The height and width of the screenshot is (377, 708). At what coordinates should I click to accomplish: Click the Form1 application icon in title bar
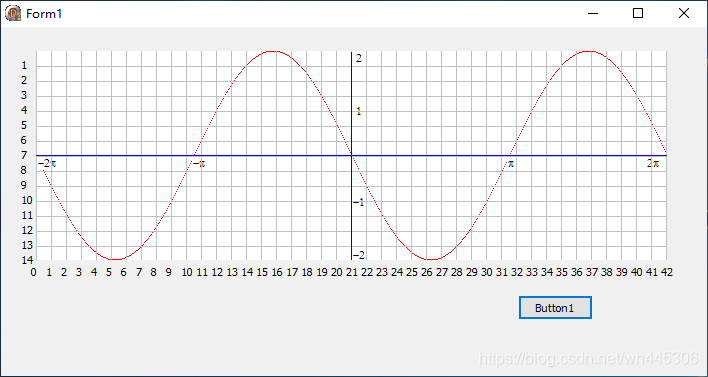click(x=13, y=13)
